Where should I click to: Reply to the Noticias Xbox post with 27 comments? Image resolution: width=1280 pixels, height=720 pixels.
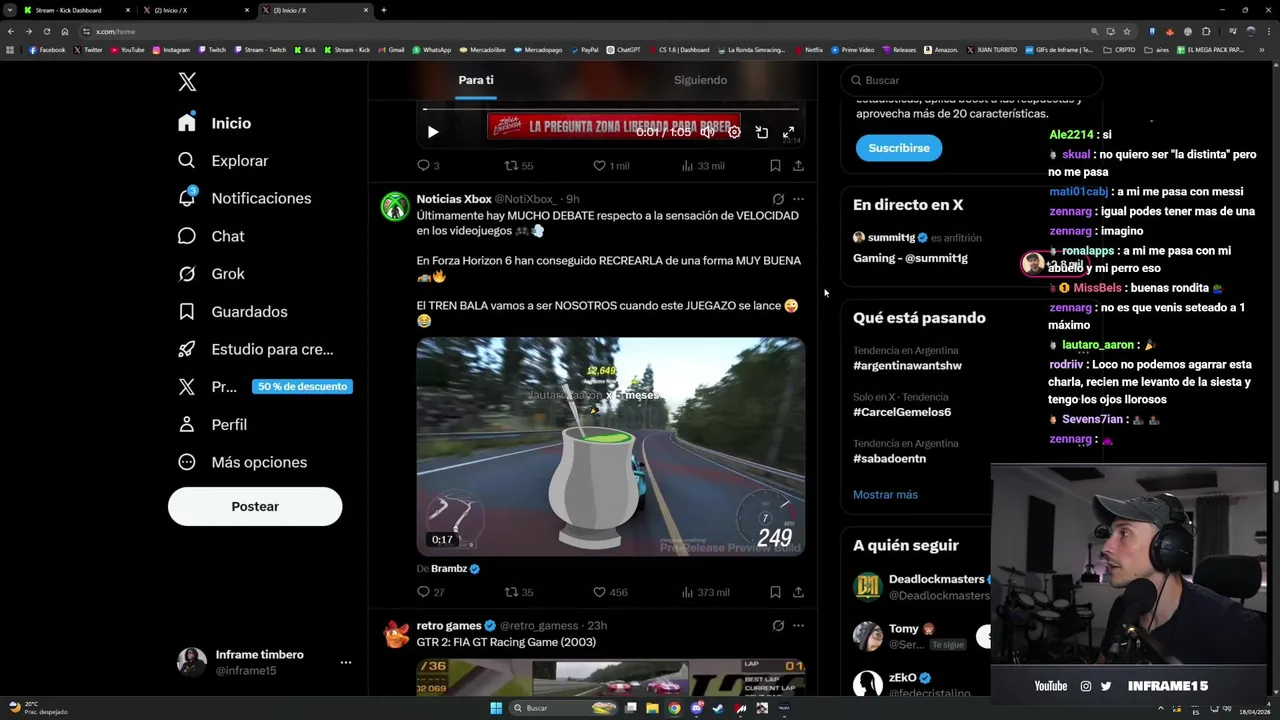(x=430, y=592)
